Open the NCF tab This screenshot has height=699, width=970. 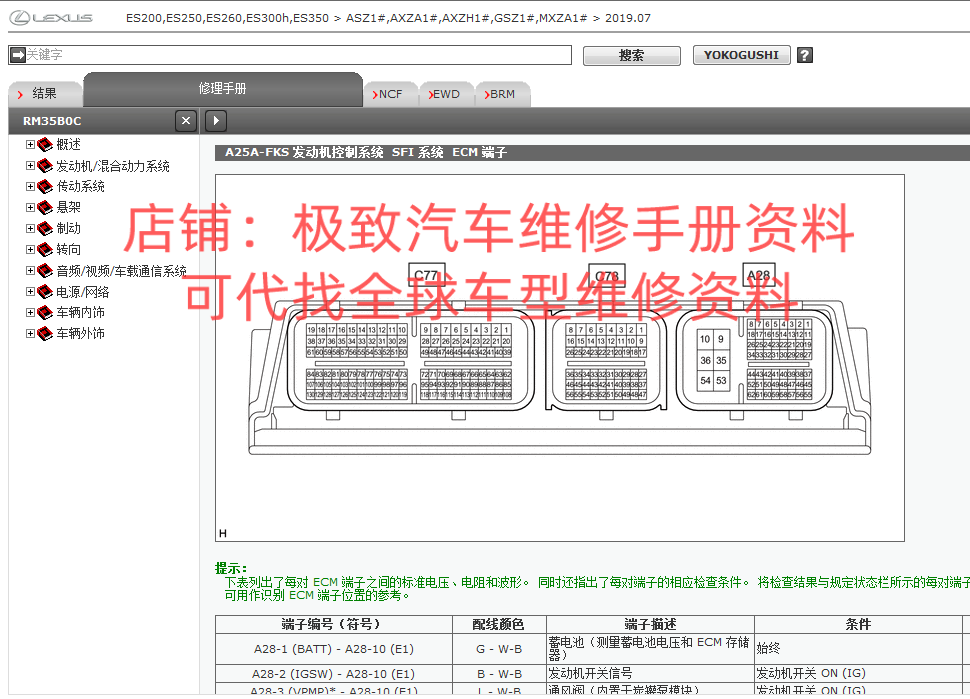tap(390, 94)
